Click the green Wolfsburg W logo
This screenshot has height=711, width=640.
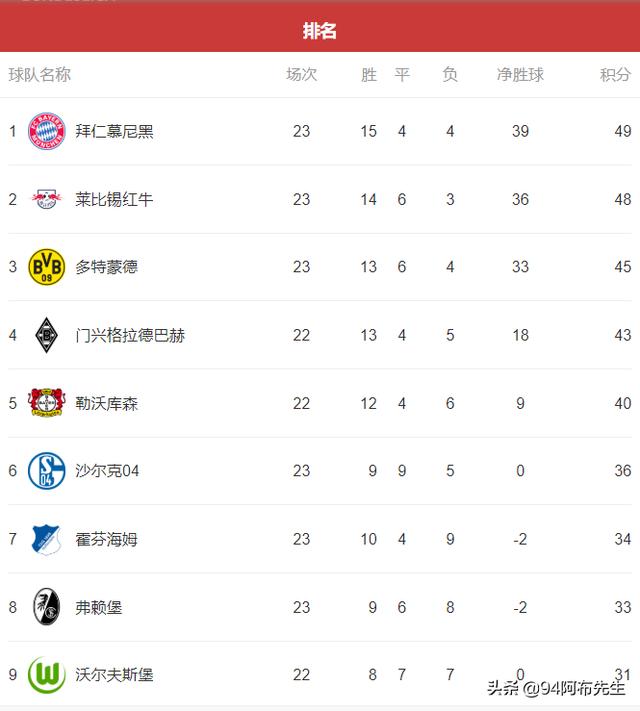(x=47, y=675)
